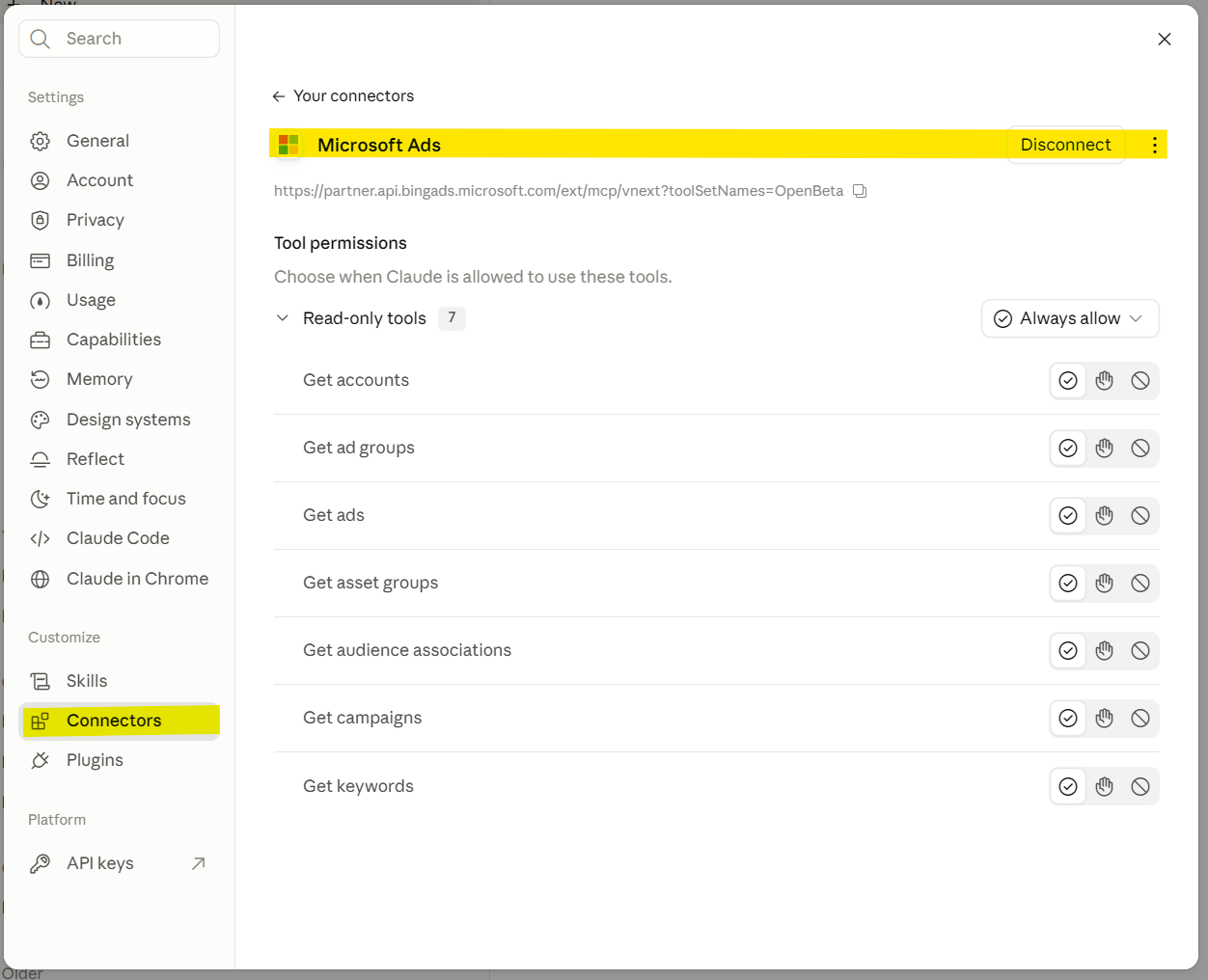
Task: Set Get ads to needs approval
Action: pos(1105,516)
